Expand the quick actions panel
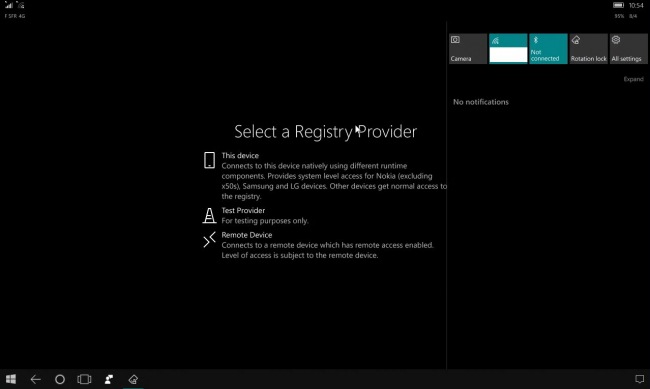 click(x=633, y=79)
